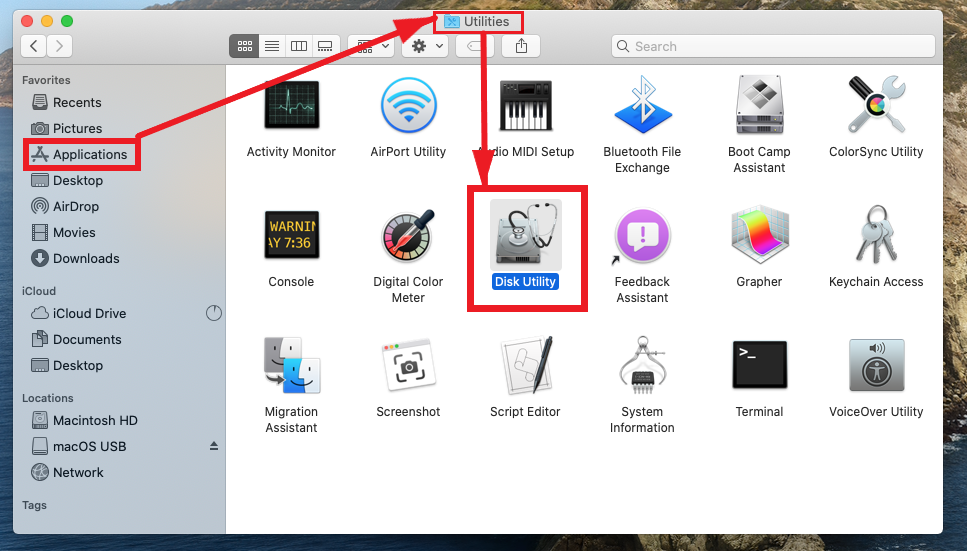Open the item grouping dropdown
The width and height of the screenshot is (967, 551).
pos(371,46)
